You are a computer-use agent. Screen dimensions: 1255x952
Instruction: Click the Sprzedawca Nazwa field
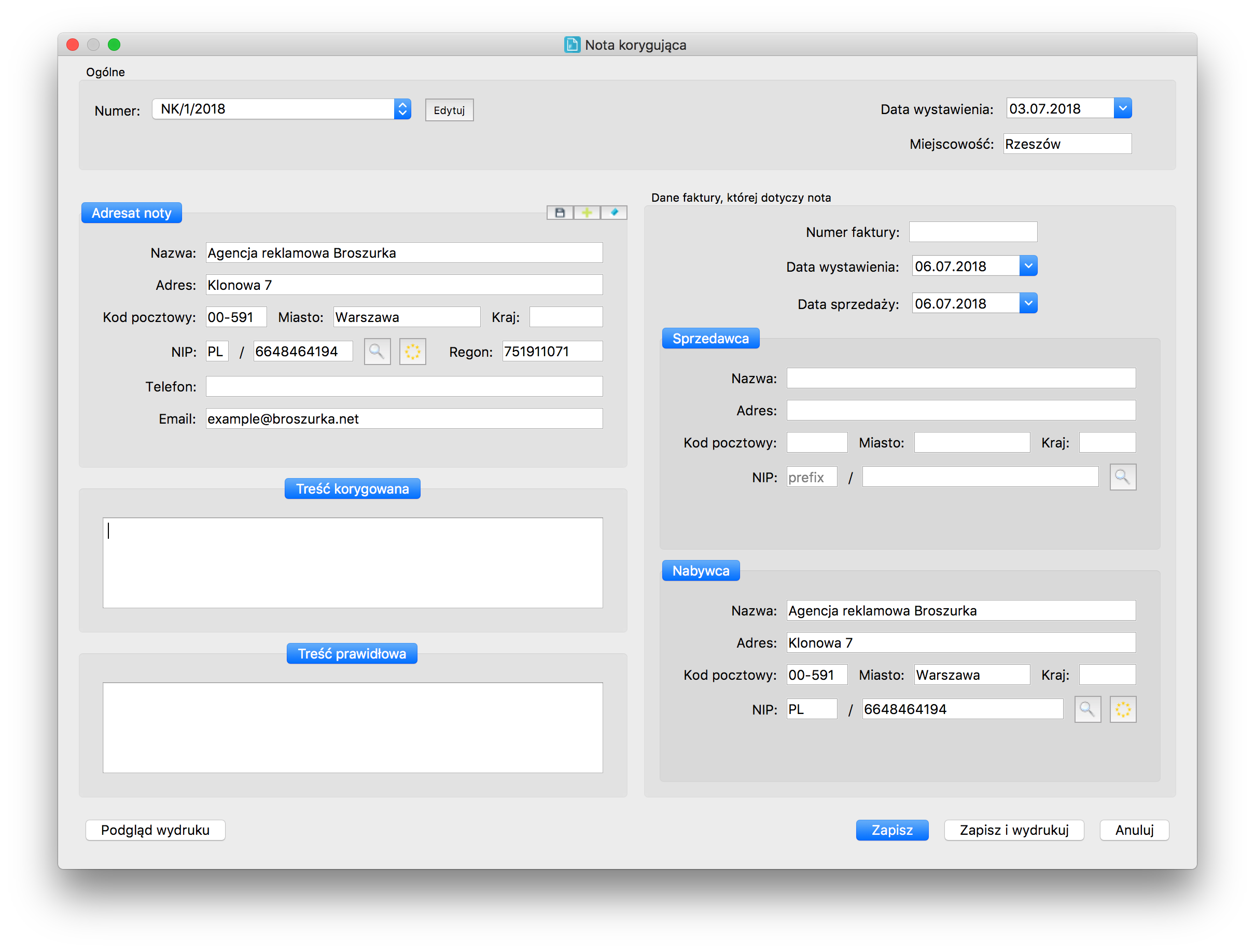click(961, 379)
